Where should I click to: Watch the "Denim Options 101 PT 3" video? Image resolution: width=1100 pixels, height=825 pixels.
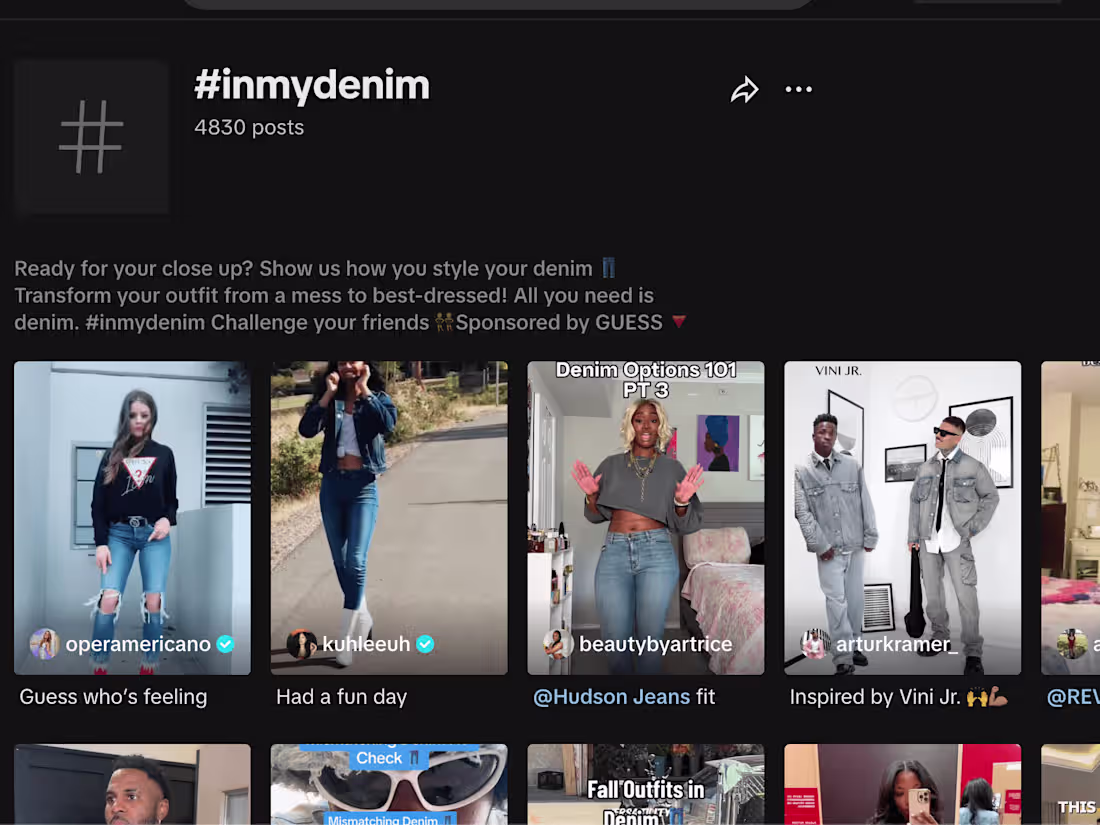[645, 500]
